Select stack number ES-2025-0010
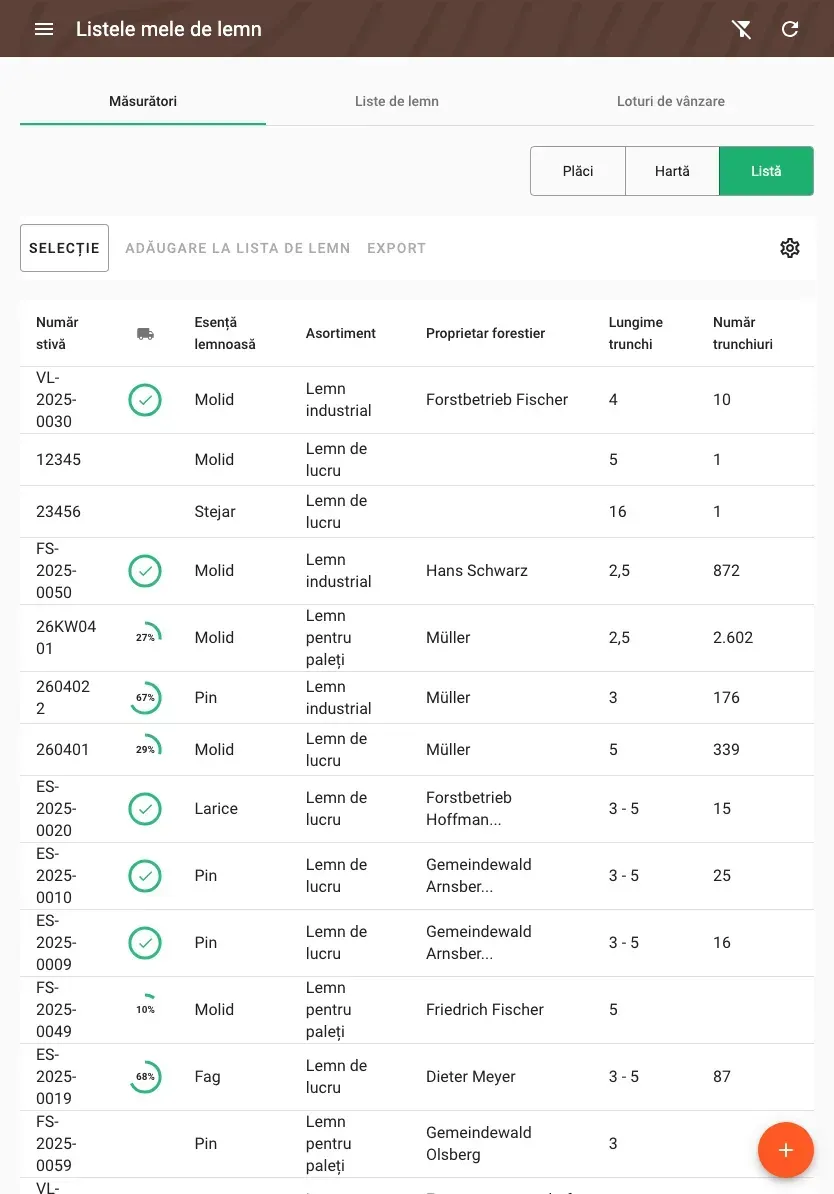 pyautogui.click(x=56, y=876)
